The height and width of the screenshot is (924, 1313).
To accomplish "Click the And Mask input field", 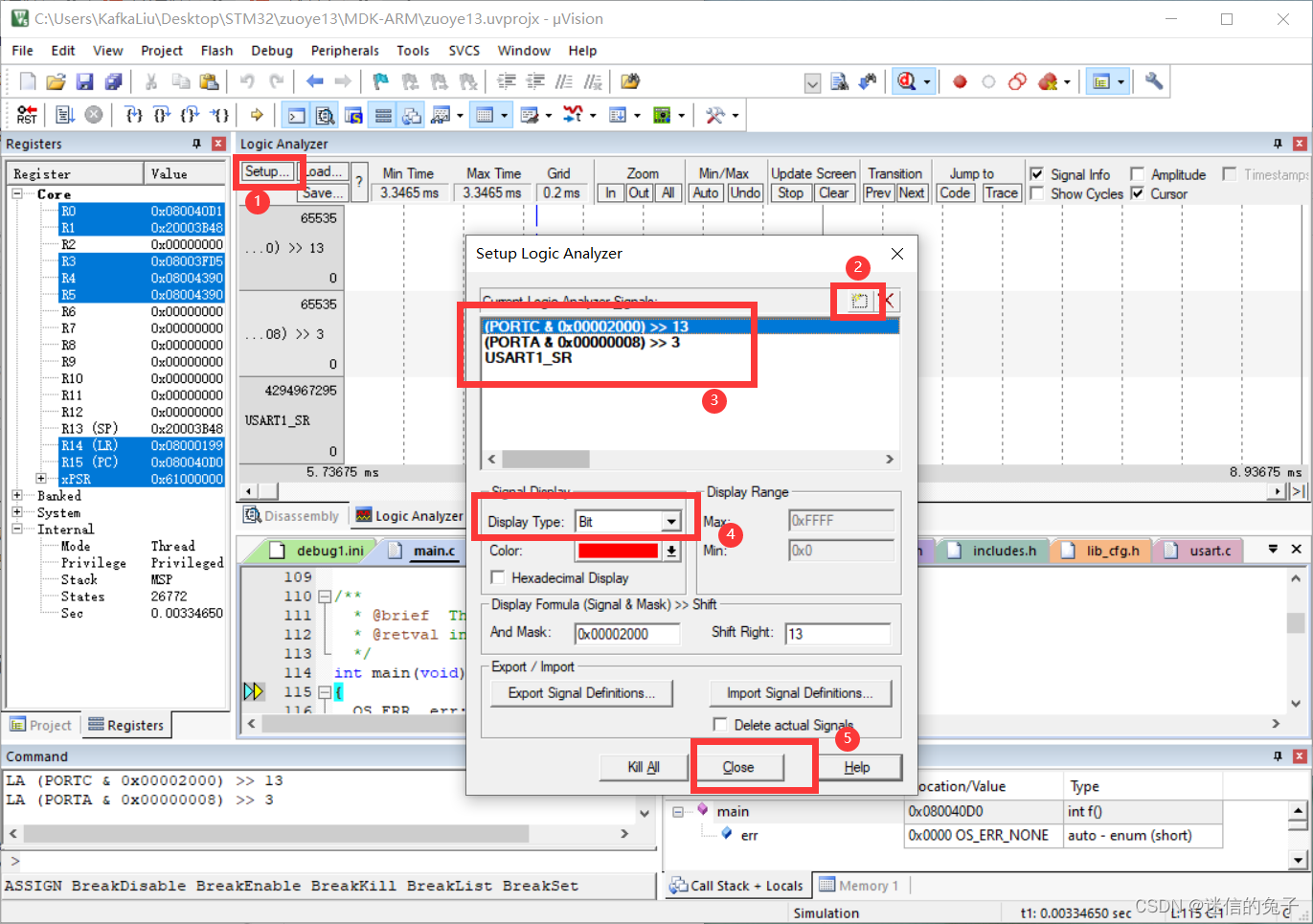I will coord(627,634).
